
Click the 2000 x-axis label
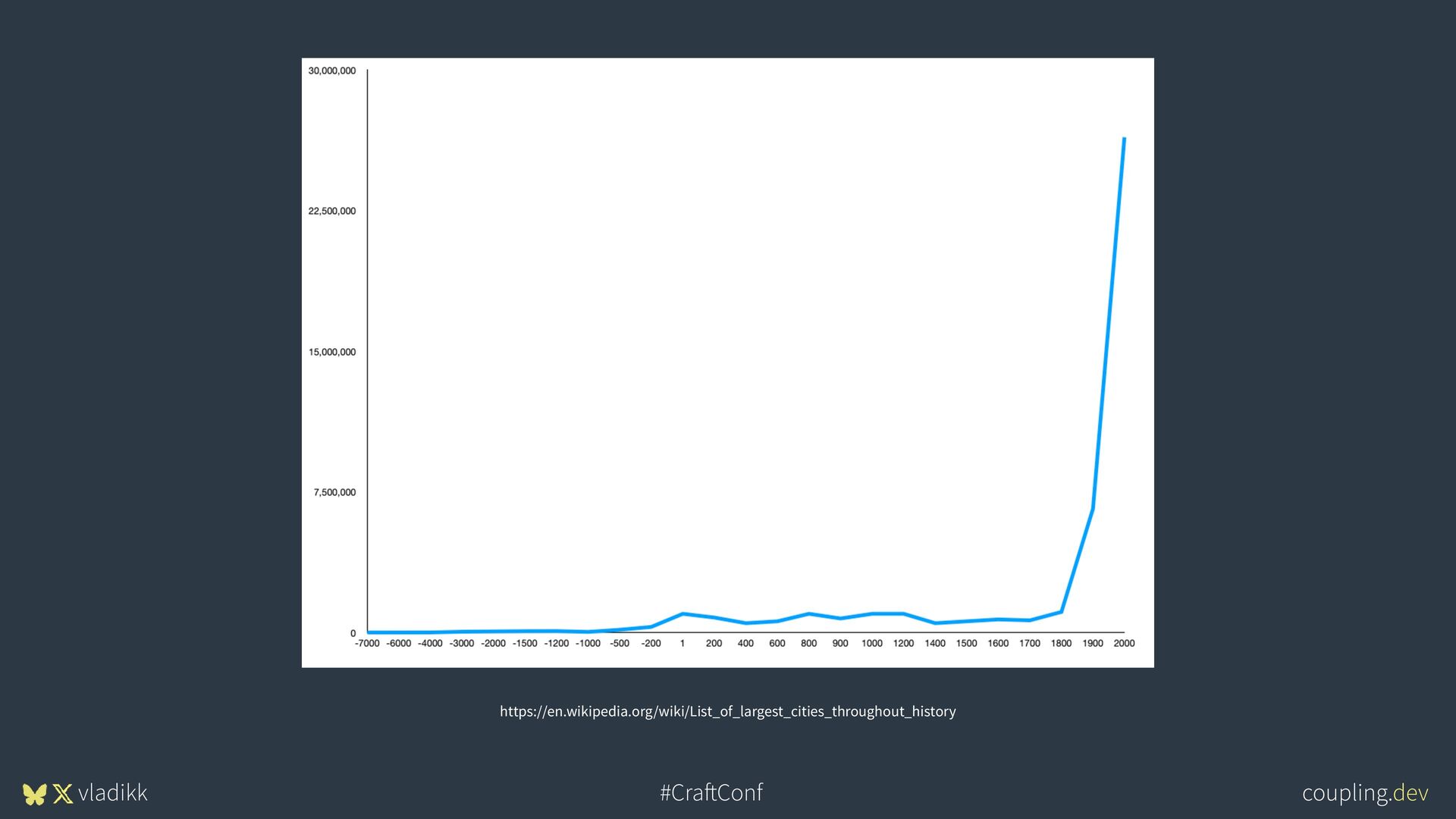pyautogui.click(x=1124, y=643)
